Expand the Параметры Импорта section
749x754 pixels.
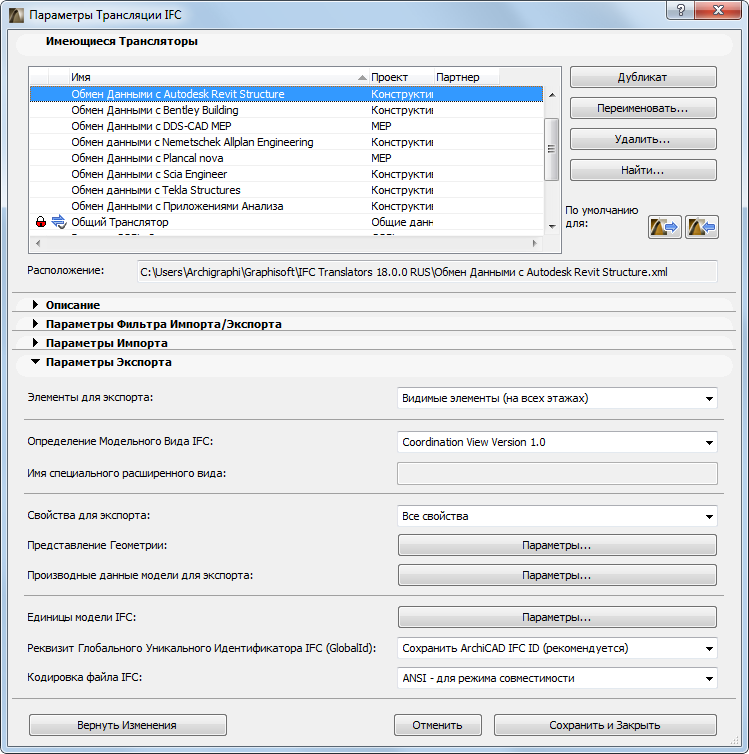pyautogui.click(x=35, y=343)
